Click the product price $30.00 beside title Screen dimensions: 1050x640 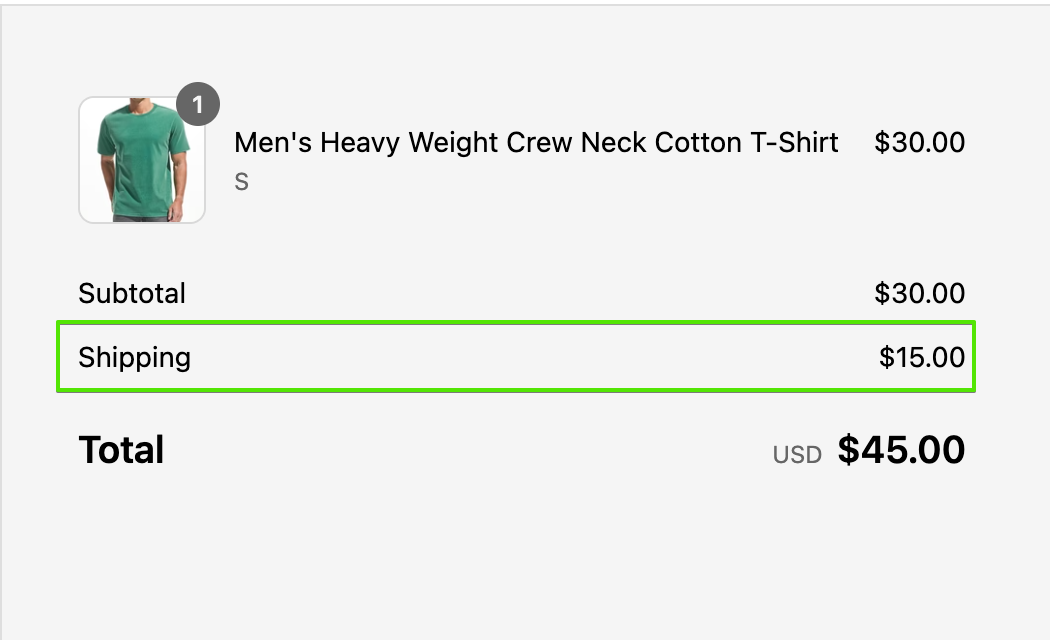pos(919,143)
